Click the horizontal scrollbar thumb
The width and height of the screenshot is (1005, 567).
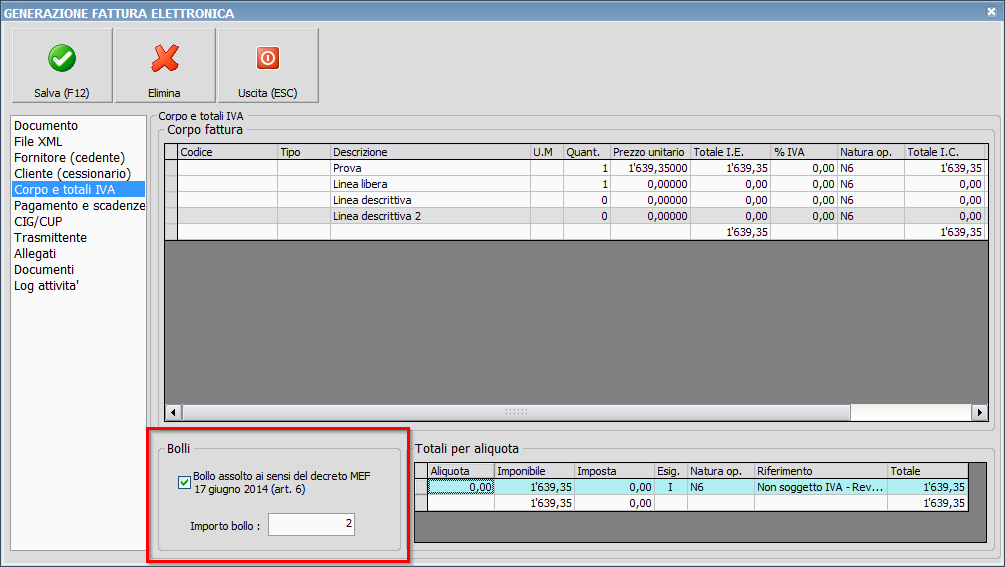pos(516,412)
